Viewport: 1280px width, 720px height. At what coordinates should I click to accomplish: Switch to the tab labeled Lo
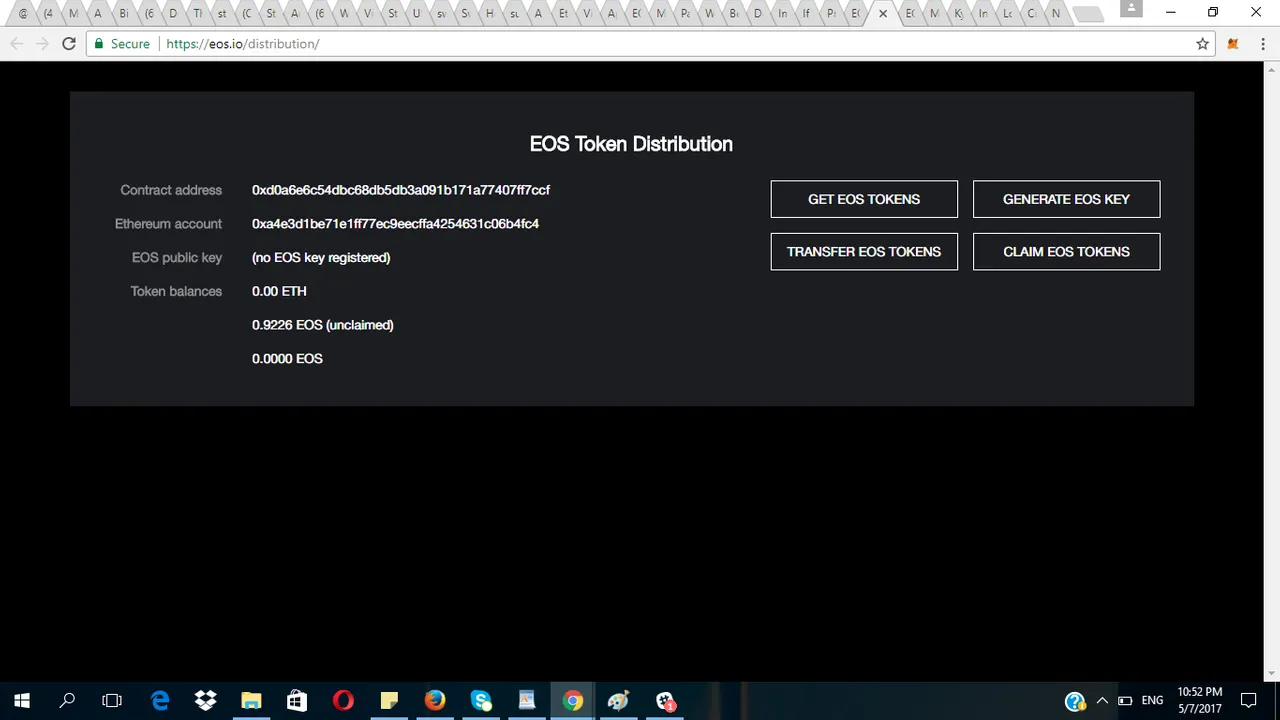click(1008, 14)
